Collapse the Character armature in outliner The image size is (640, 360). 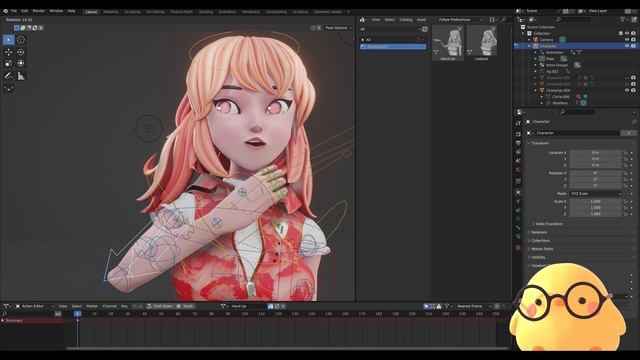[529, 46]
